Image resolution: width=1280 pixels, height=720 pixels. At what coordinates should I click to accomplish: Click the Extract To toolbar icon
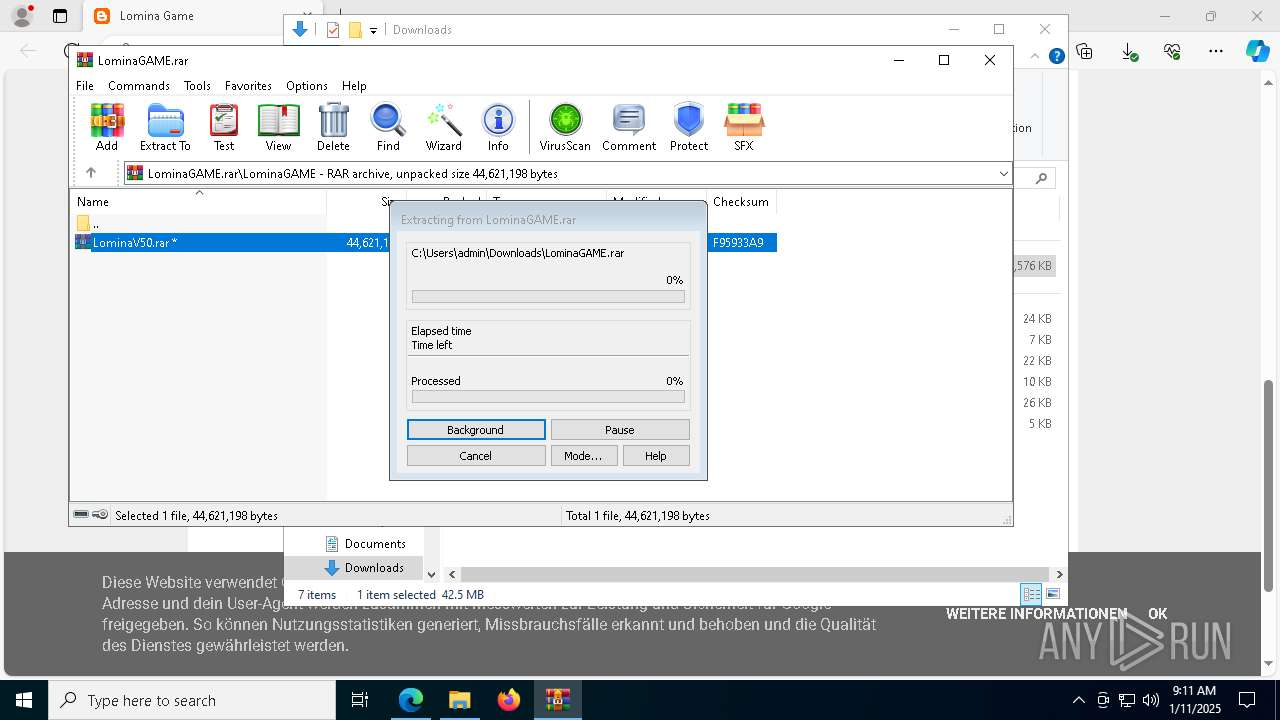(x=165, y=126)
